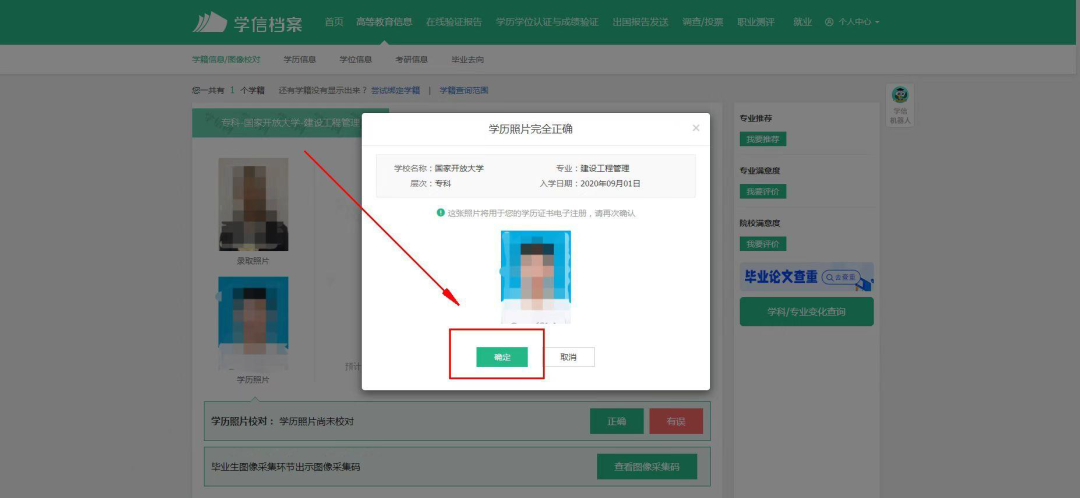Click the green 正确 button

coord(616,421)
